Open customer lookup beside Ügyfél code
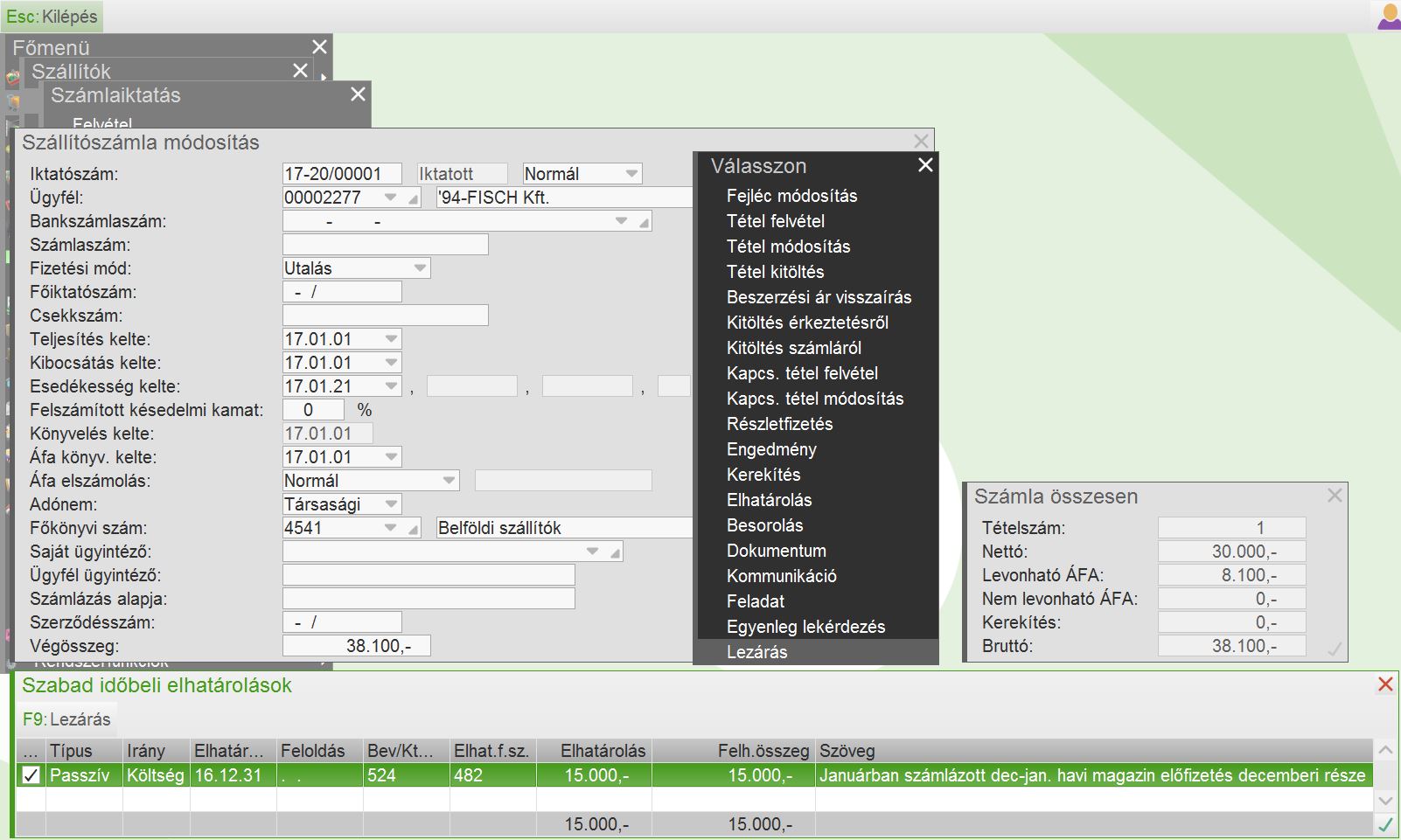 point(413,198)
